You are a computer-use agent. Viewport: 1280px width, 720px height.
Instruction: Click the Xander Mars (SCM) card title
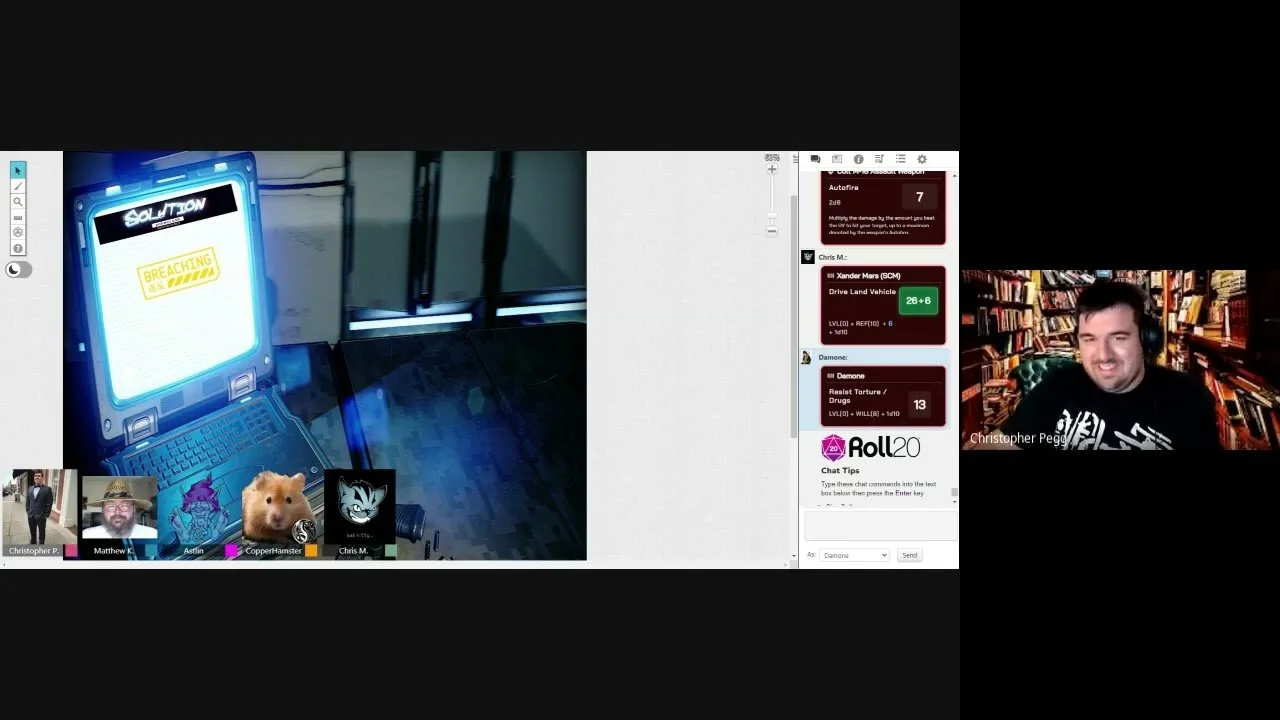click(868, 276)
